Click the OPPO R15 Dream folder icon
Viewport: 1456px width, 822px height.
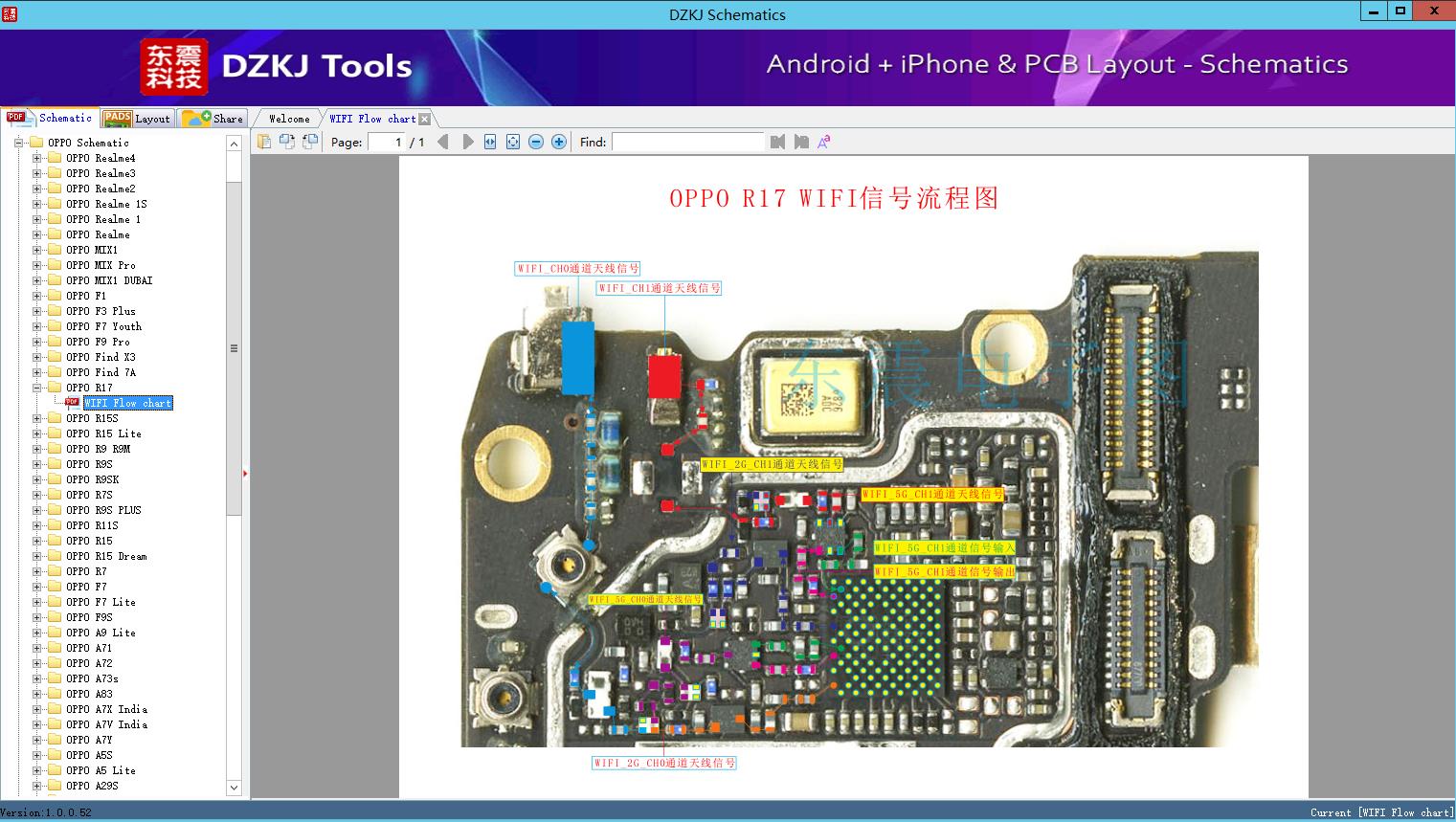point(55,556)
